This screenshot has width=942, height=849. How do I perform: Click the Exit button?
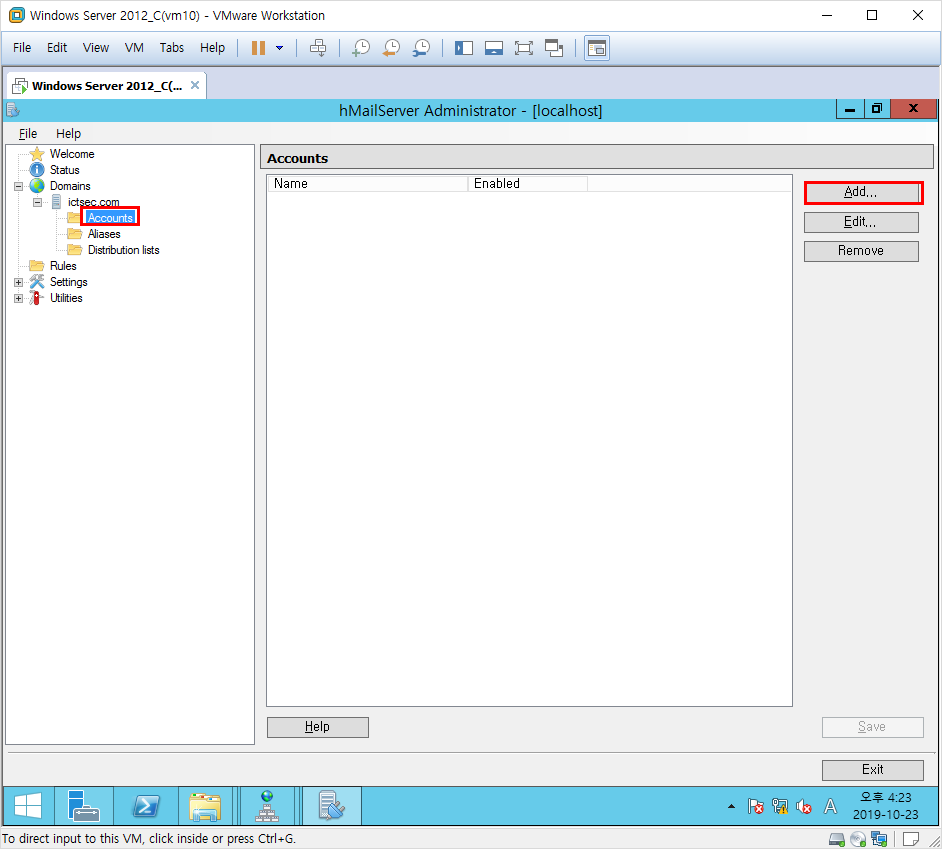tap(872, 770)
